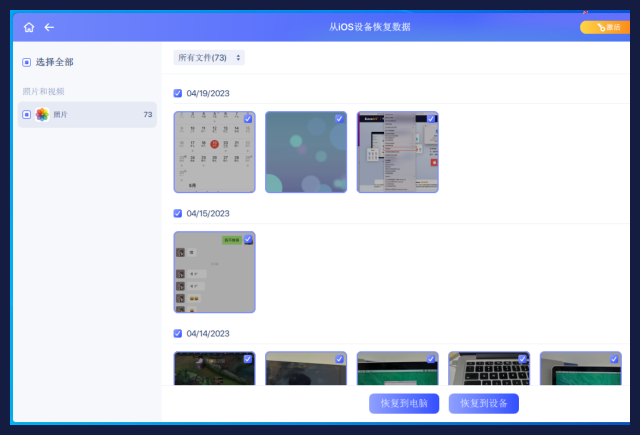Image resolution: width=640 pixels, height=435 pixels.
Task: Select the calendar screenshot thumbnail
Action: [214, 152]
